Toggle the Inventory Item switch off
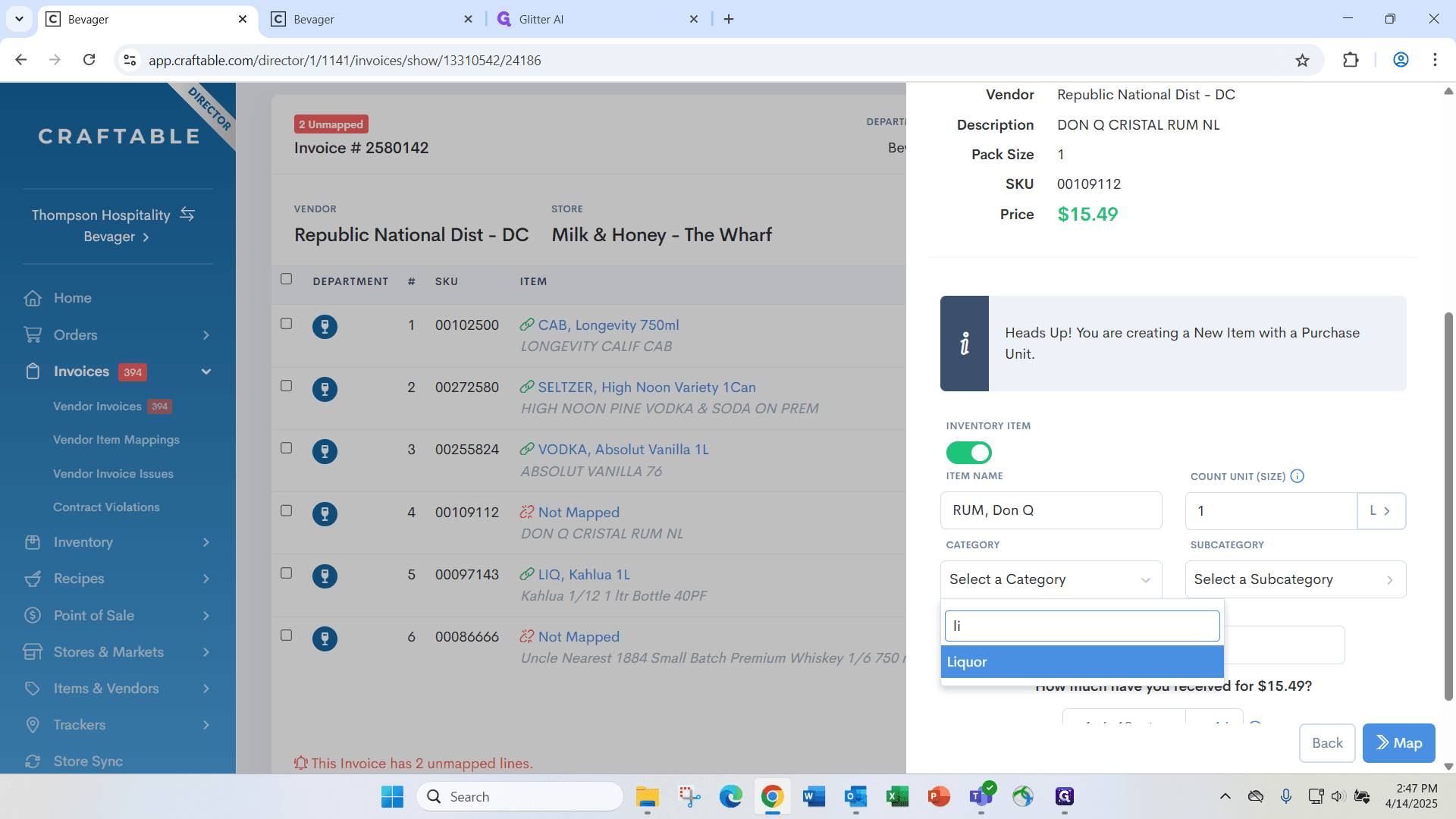1456x819 pixels. point(968,453)
